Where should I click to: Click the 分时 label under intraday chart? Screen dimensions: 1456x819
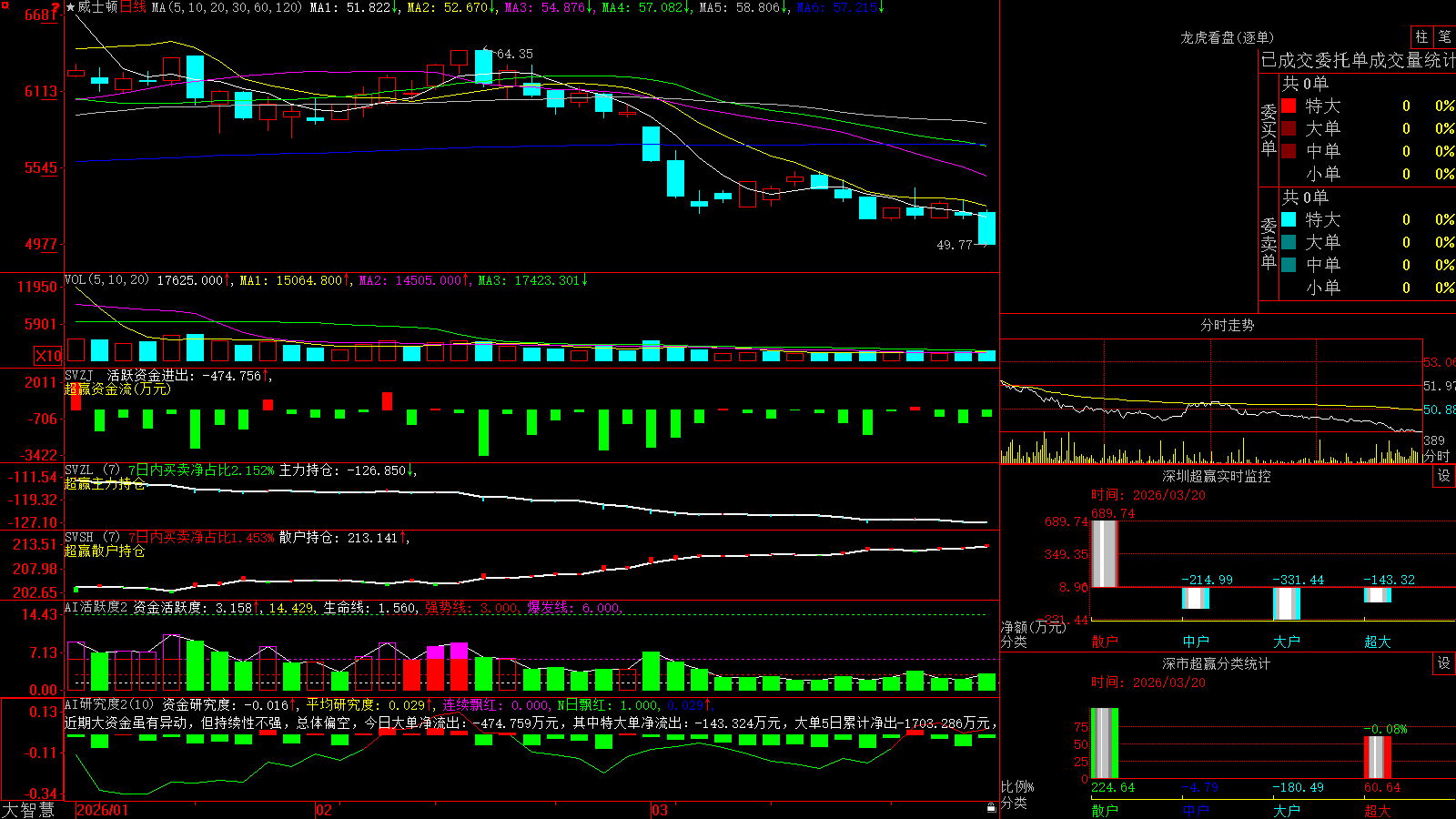1436,456
